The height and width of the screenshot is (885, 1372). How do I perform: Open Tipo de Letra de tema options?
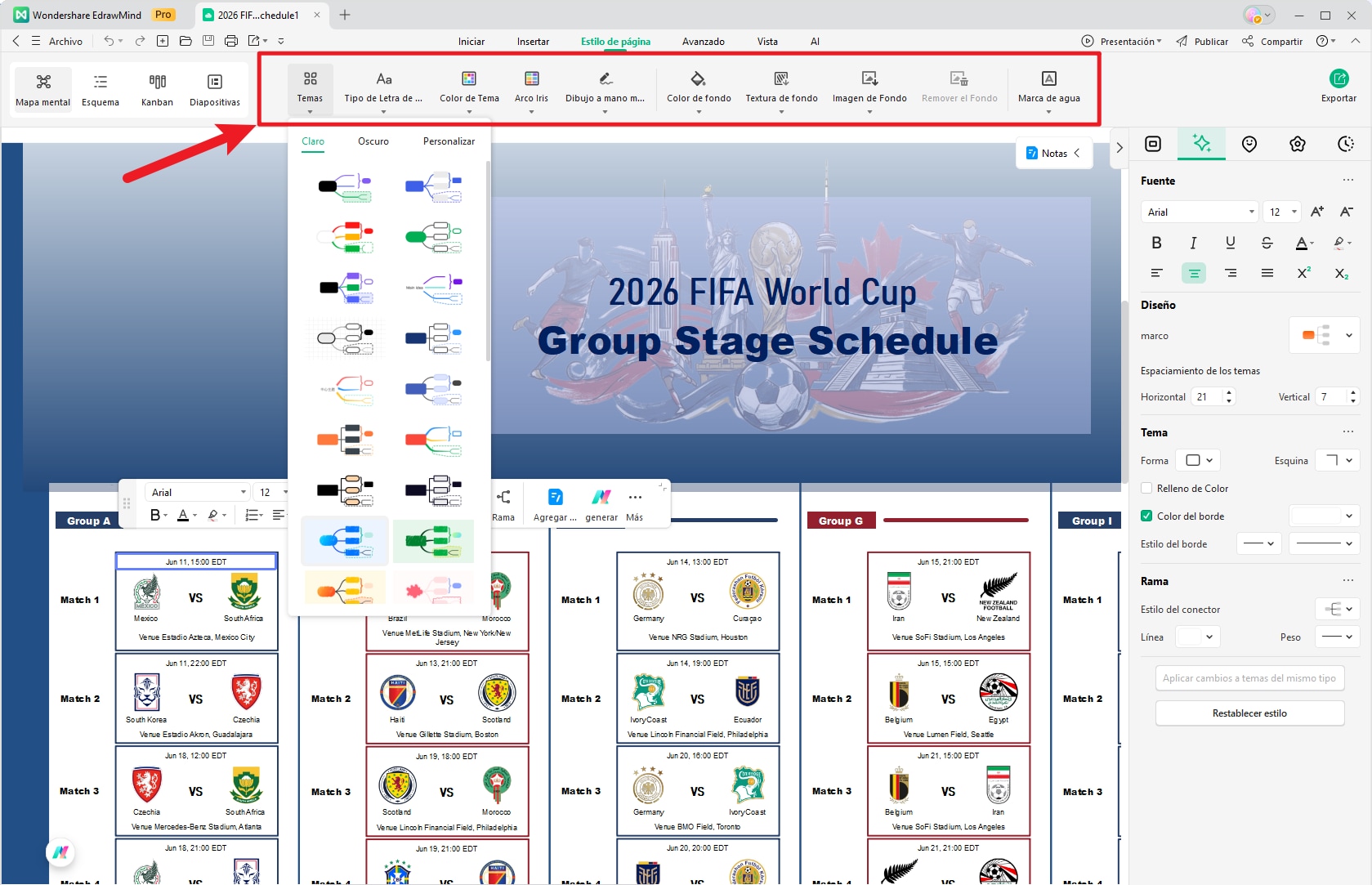[383, 87]
